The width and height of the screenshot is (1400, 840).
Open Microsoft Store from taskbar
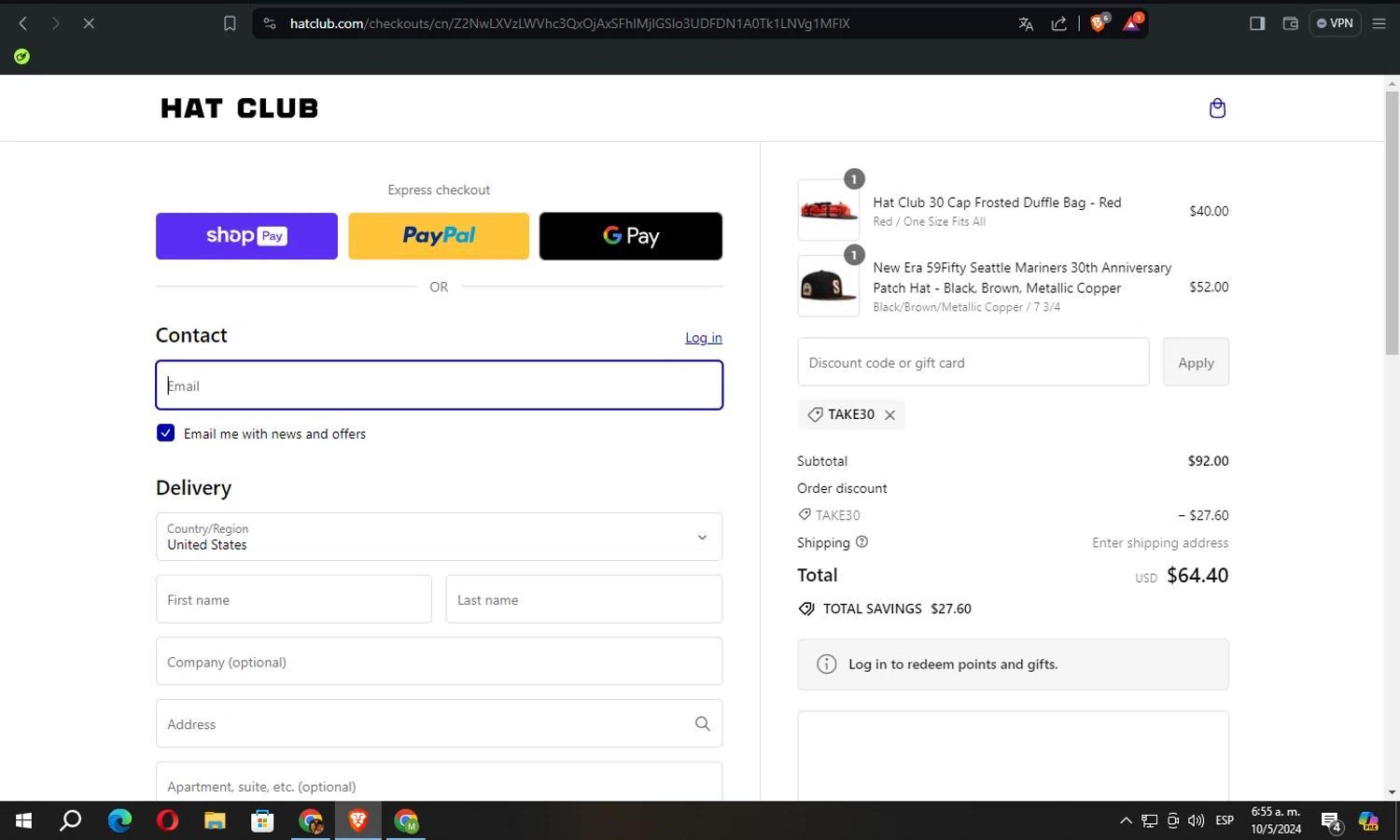click(x=262, y=821)
